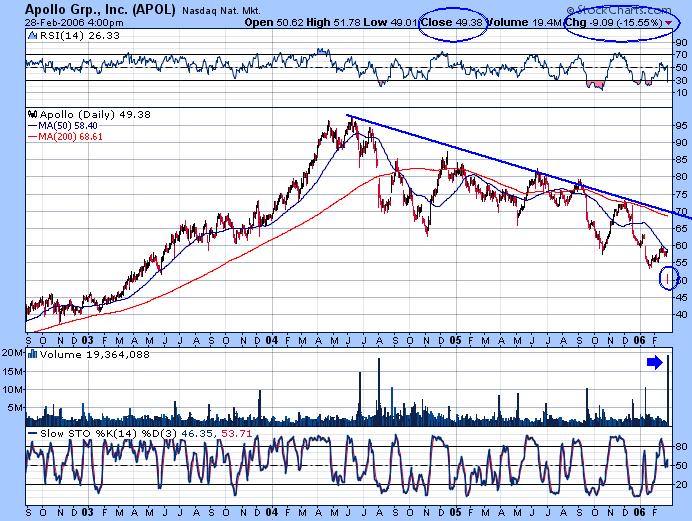Click the Apollo (Daily) 49.38 legend label
This screenshot has height=521, width=692.
point(95,114)
